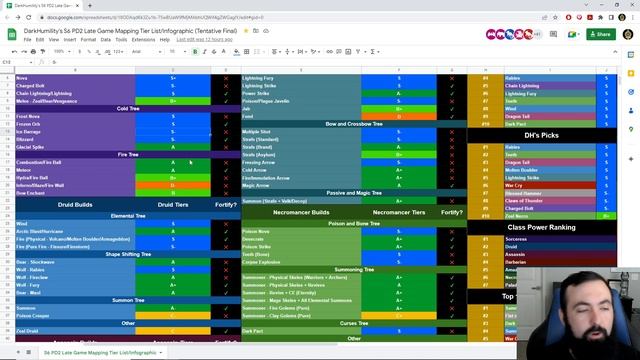The height and width of the screenshot is (360, 640).
Task: Open text wrapping dropdown
Action: pyautogui.click(x=302, y=52)
